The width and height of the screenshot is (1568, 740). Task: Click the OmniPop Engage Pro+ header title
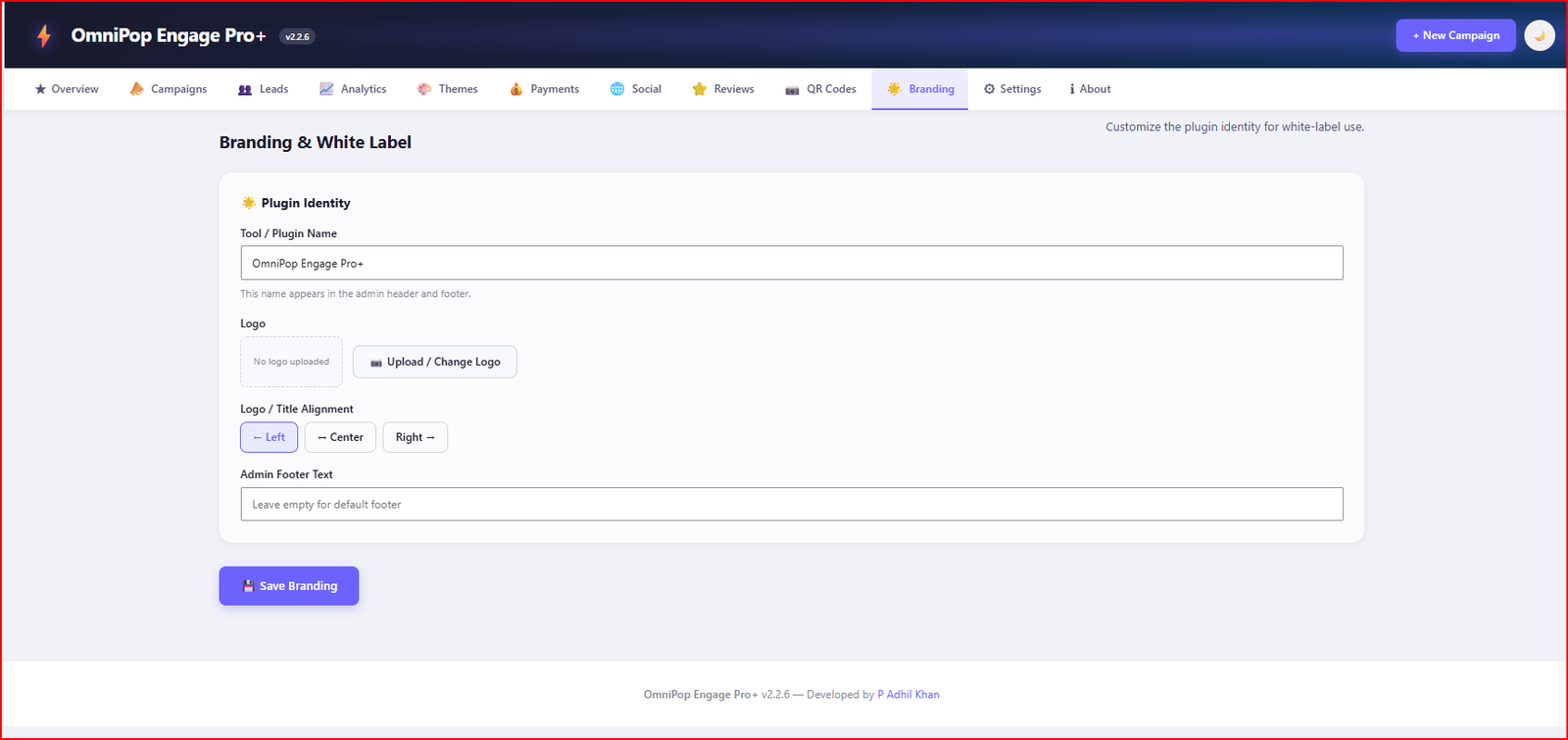169,35
